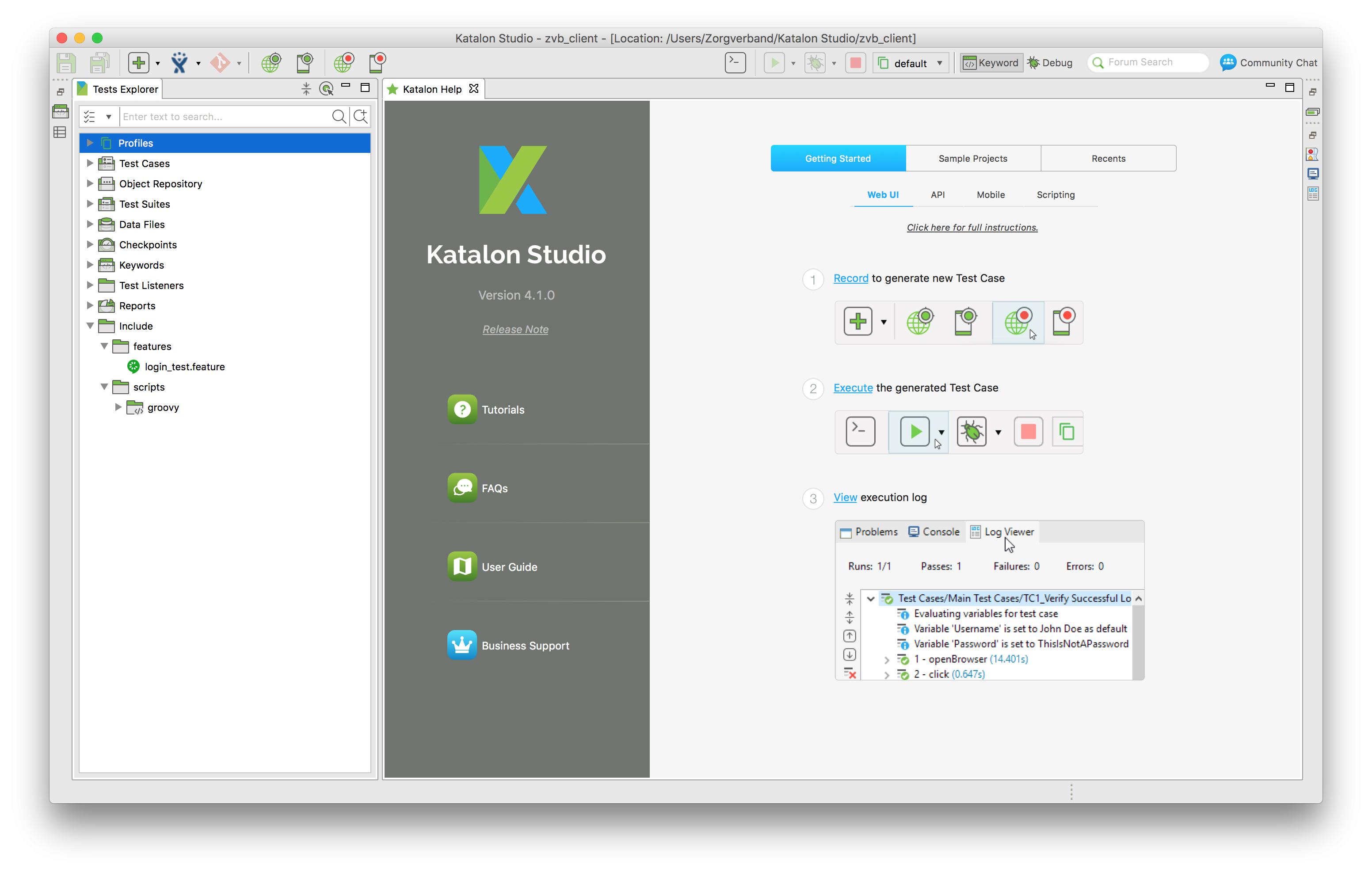Switch to the Sample Projects tab
Image resolution: width=1372 pixels, height=874 pixels.
972,158
